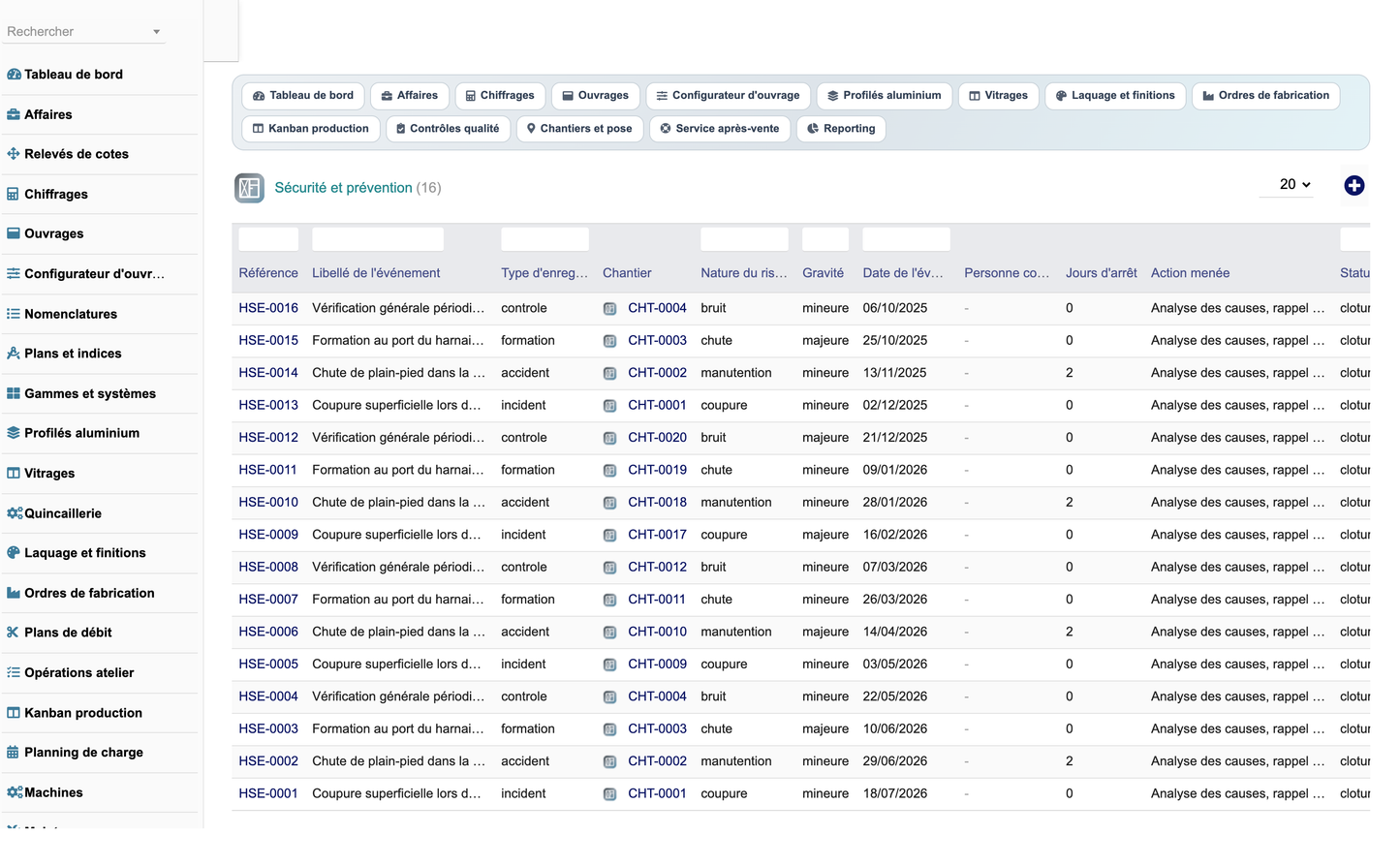The height and width of the screenshot is (866, 1400).
Task: Sort by Chantier column header
Action: pyautogui.click(x=627, y=273)
